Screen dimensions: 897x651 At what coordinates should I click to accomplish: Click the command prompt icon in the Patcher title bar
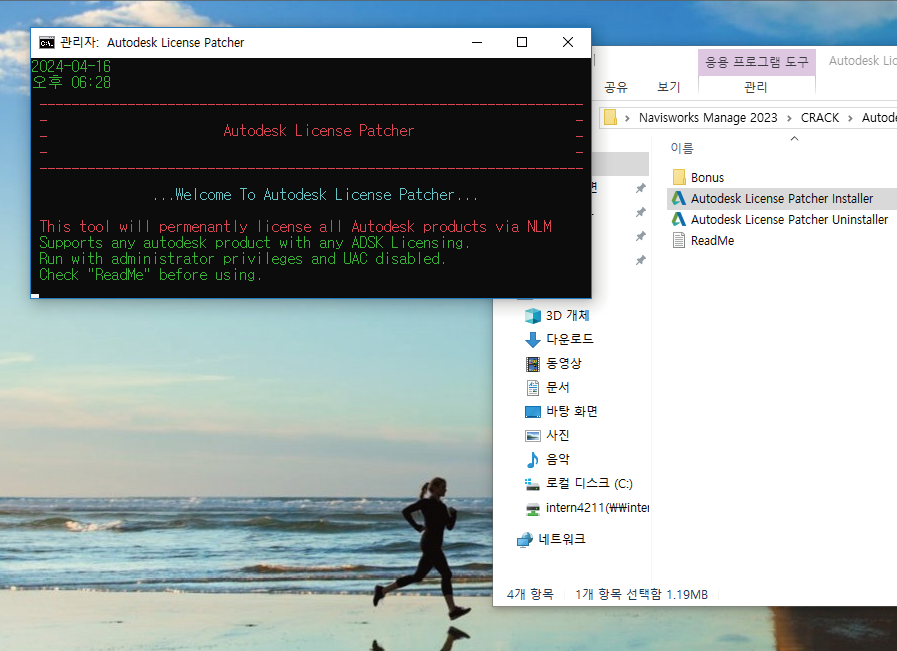(46, 42)
